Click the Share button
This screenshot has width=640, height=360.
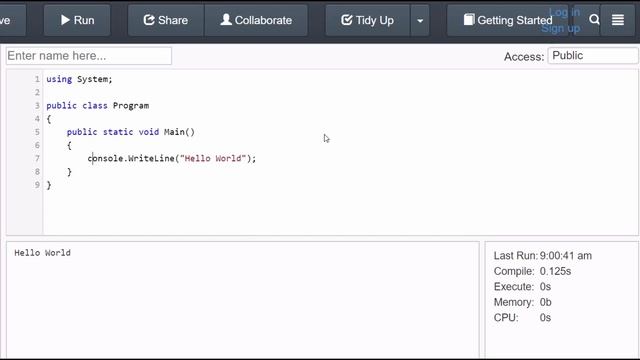tap(166, 20)
